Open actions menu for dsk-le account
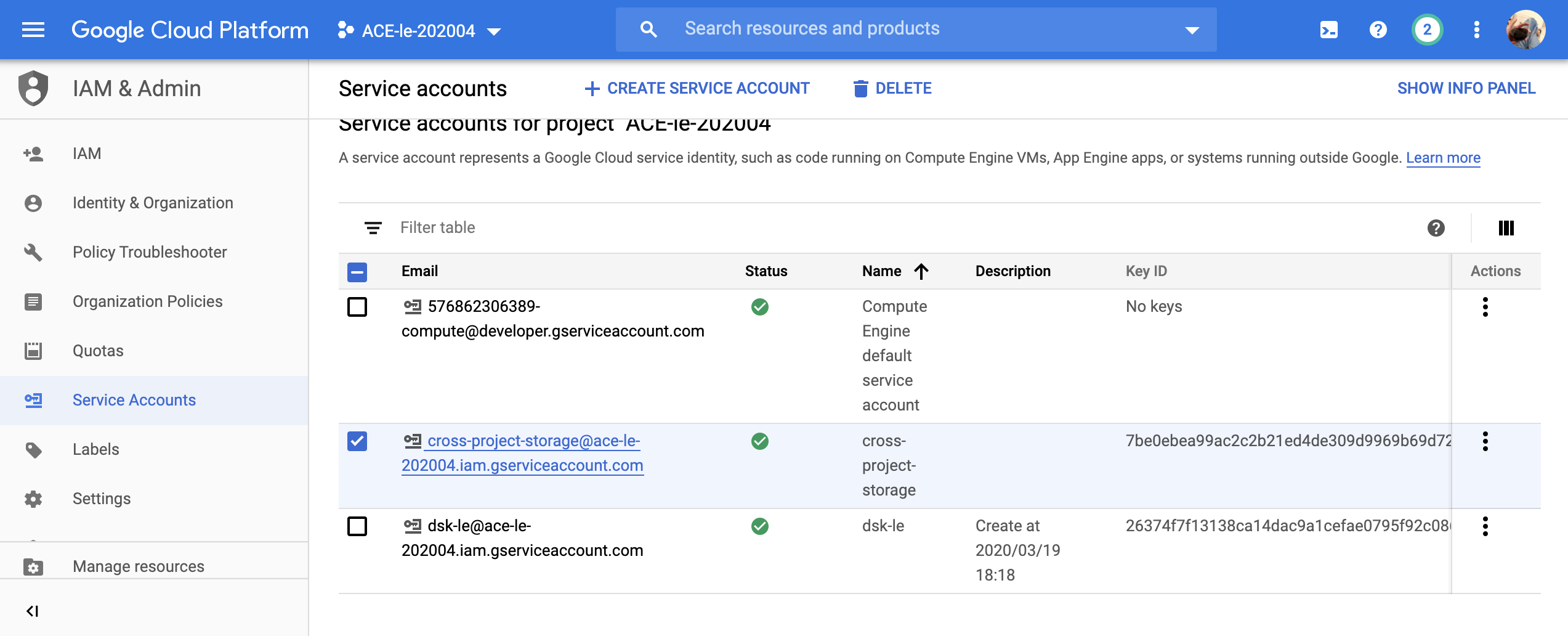The height and width of the screenshot is (636, 1568). tap(1485, 526)
